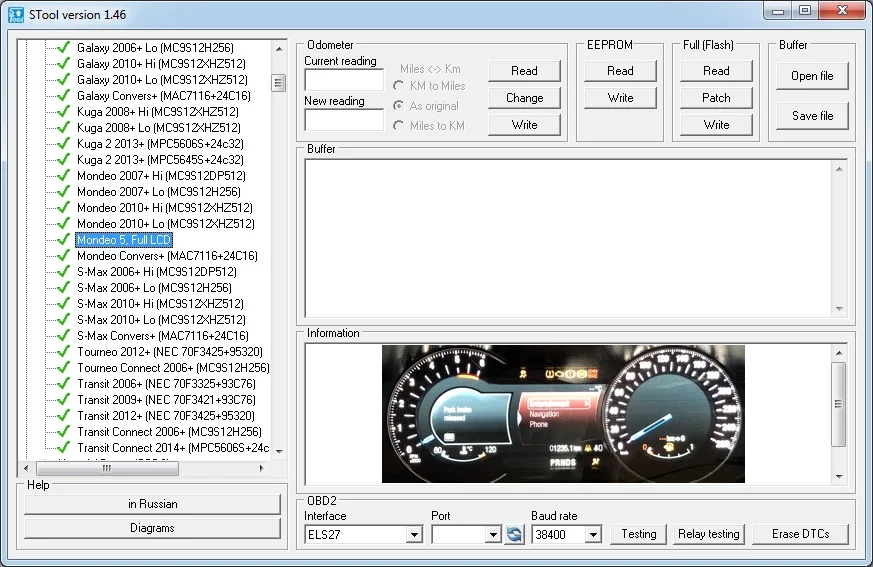
Task: Select Transit 2009+ (NEC 70F3421+93C76)
Action: [x=166, y=400]
